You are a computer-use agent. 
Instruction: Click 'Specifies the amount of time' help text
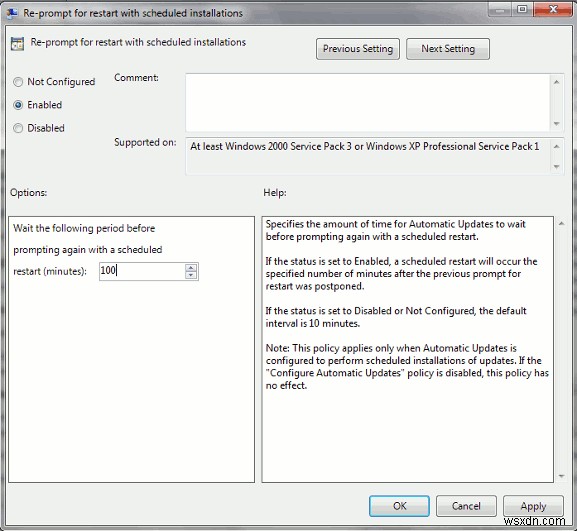[396, 230]
